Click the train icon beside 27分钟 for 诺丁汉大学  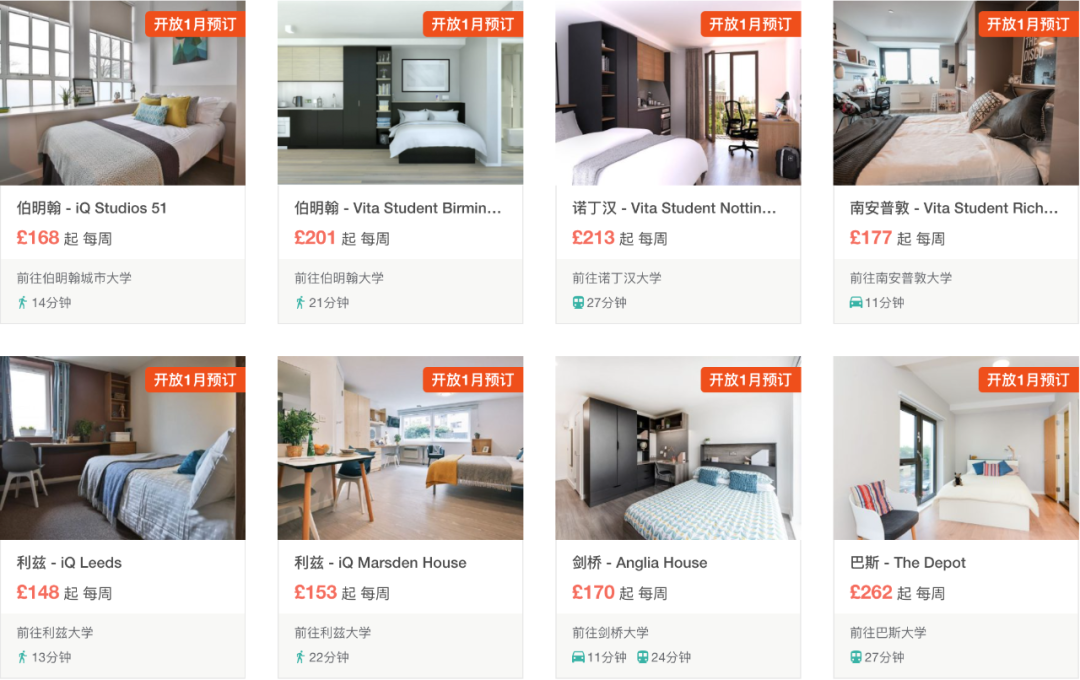578,302
